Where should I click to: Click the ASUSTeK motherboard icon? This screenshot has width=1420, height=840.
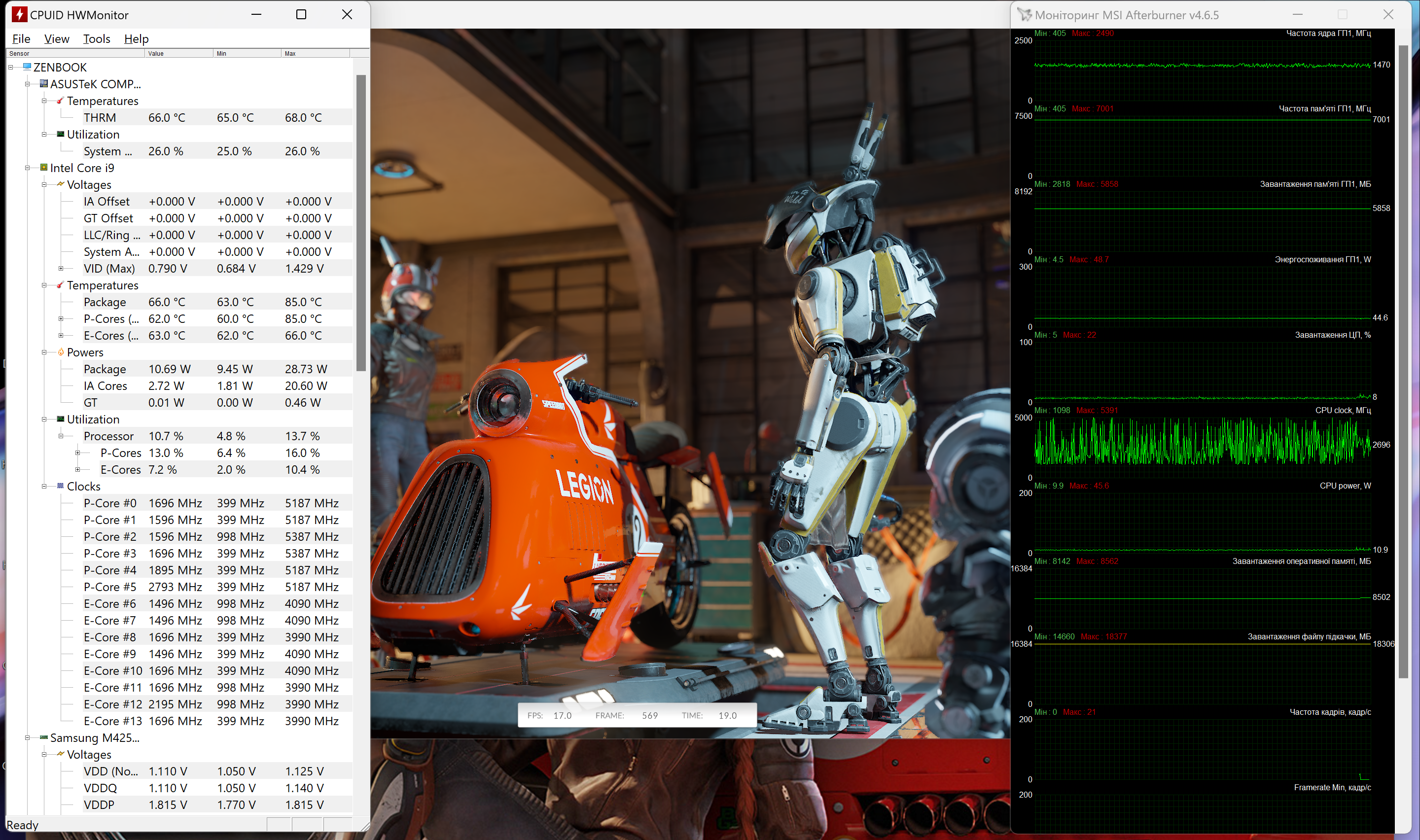[43, 84]
